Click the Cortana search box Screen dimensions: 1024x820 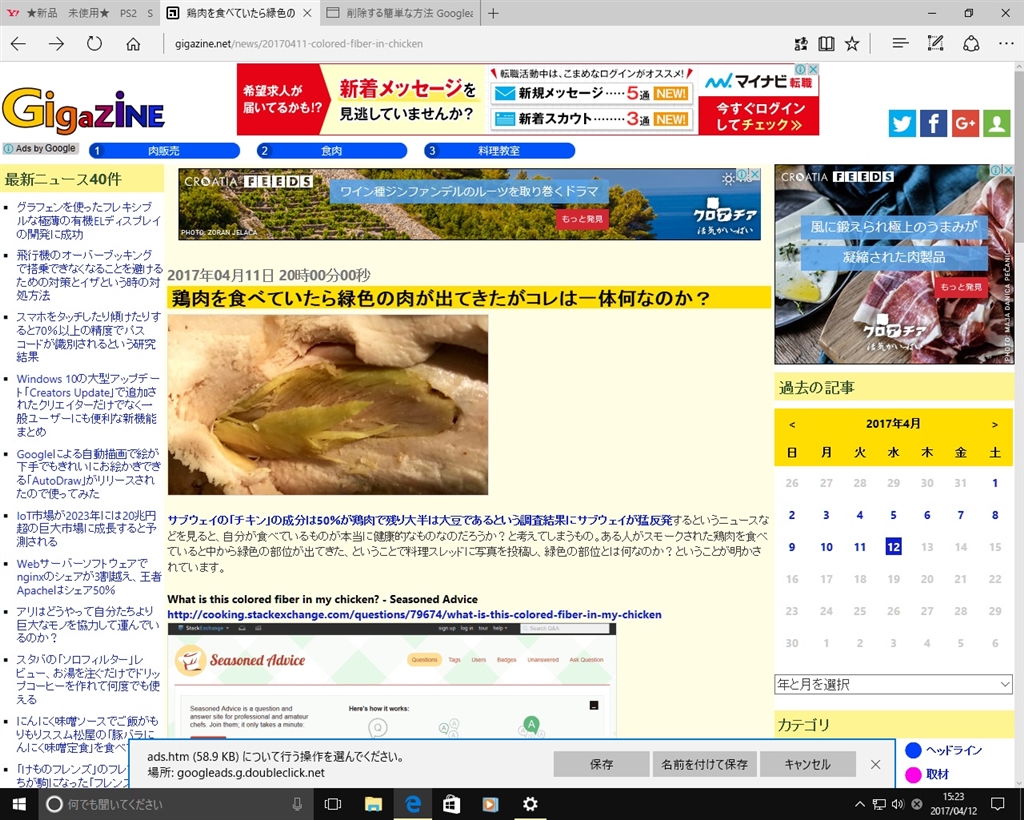[x=176, y=804]
